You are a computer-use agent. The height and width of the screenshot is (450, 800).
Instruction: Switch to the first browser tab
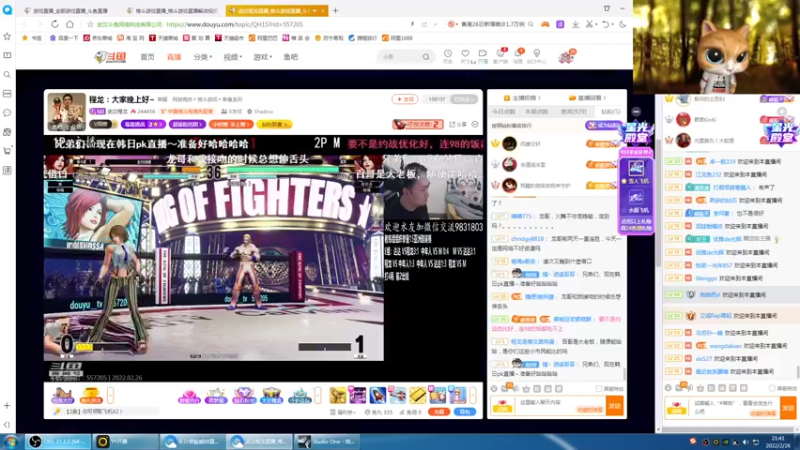(x=67, y=10)
